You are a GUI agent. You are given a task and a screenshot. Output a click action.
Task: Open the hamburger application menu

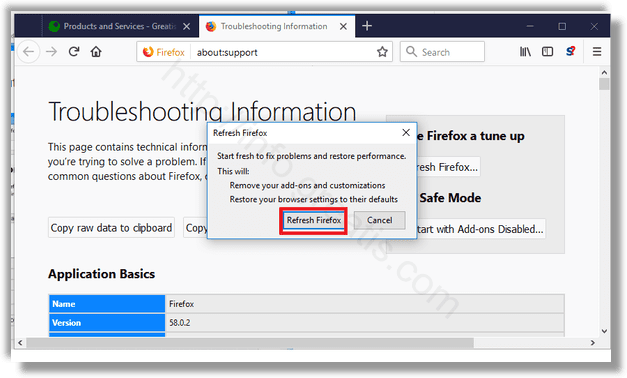597,52
